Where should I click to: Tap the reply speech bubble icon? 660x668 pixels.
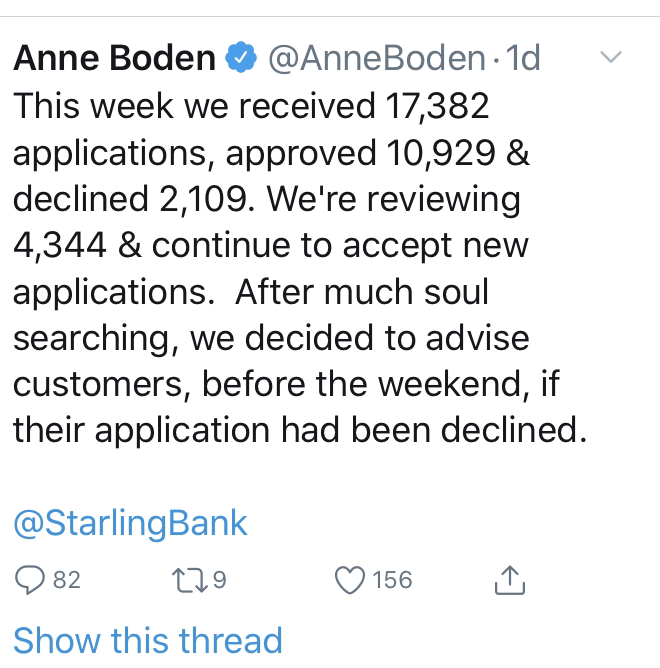pos(30,580)
